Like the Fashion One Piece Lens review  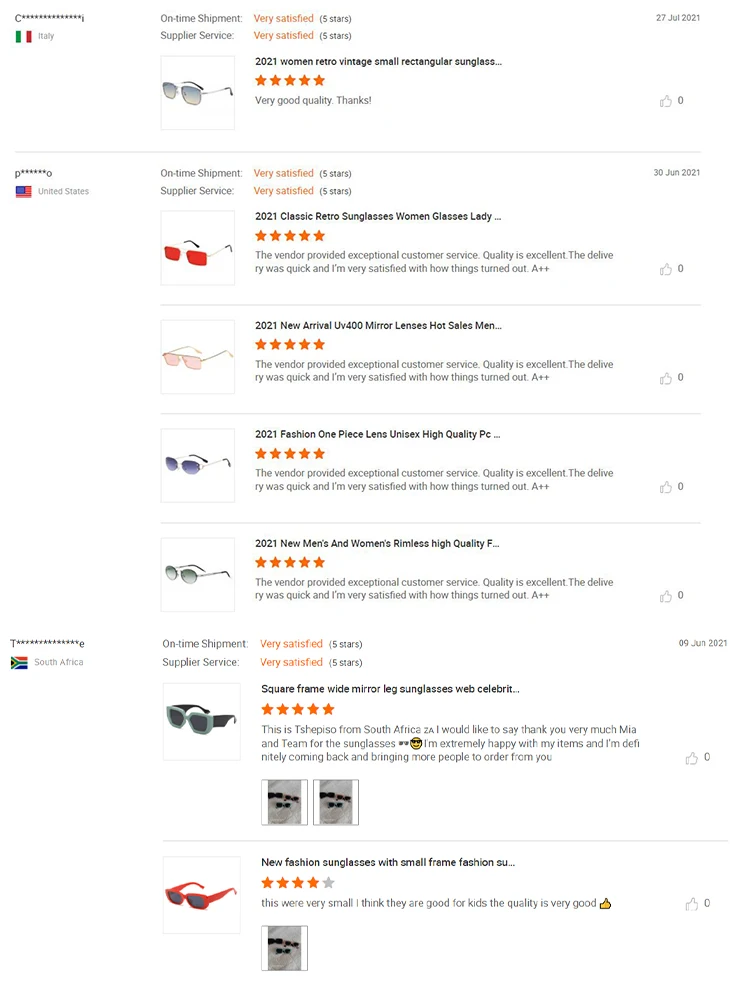[x=666, y=487]
